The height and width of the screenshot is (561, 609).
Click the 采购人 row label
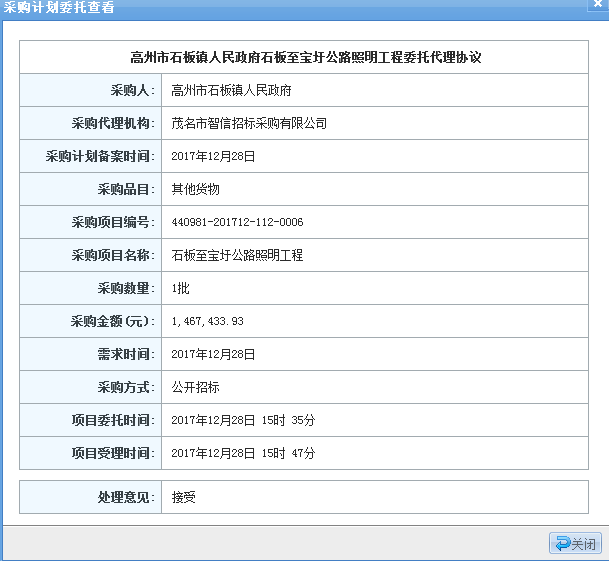pyautogui.click(x=128, y=91)
